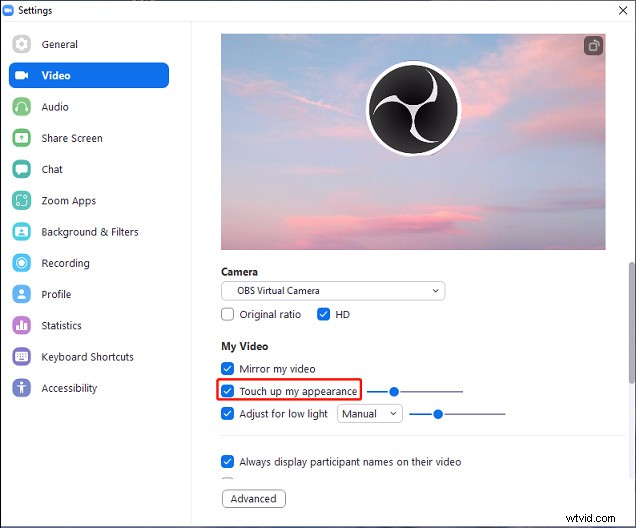Click the Keyboard Shortcuts keyboard icon
This screenshot has width=636, height=528.
21,356
